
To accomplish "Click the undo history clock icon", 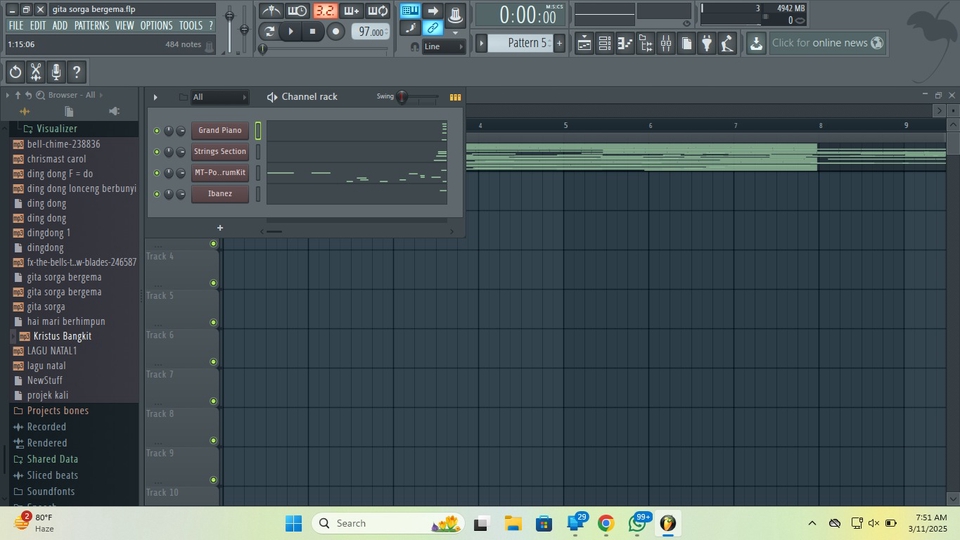I will [15, 72].
